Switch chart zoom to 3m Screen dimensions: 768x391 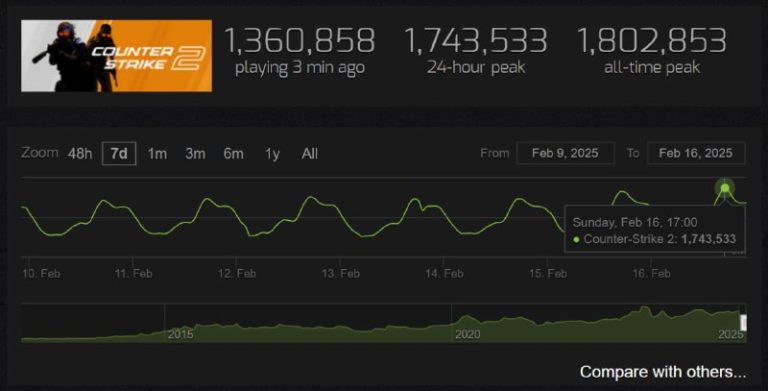[195, 154]
